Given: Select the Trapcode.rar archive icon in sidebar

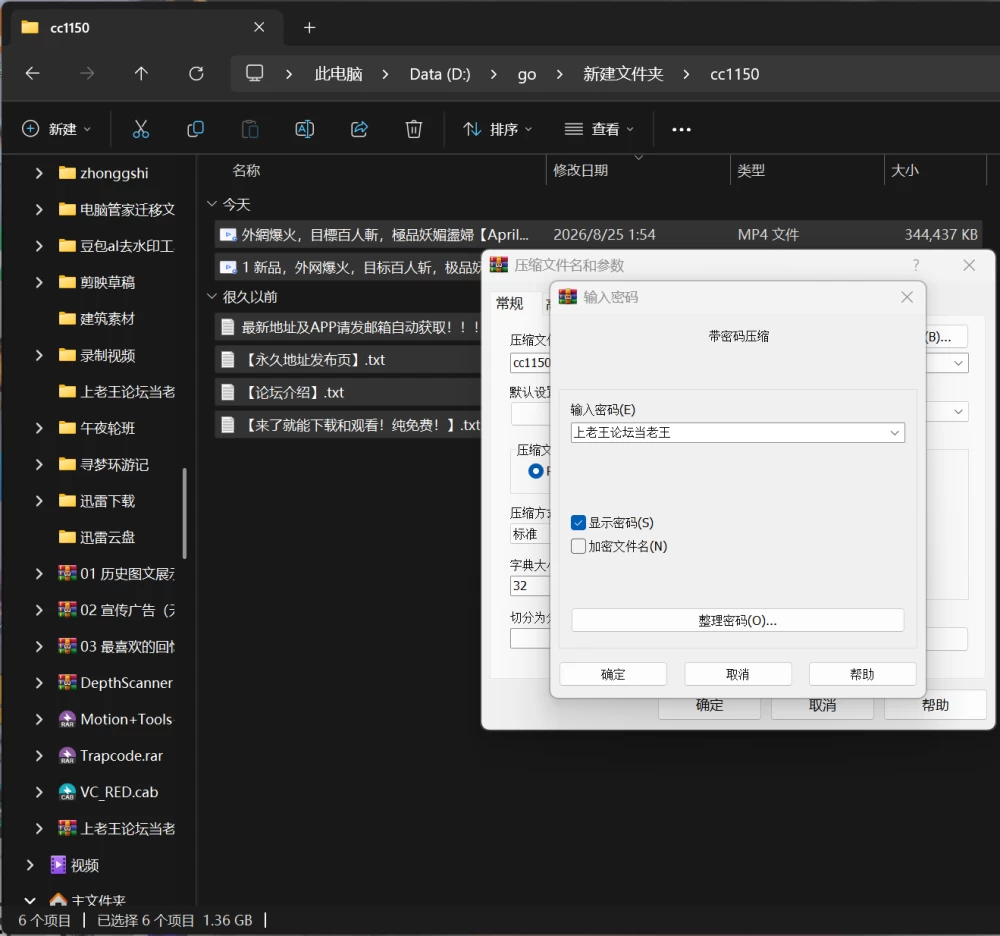Looking at the screenshot, I should point(67,756).
